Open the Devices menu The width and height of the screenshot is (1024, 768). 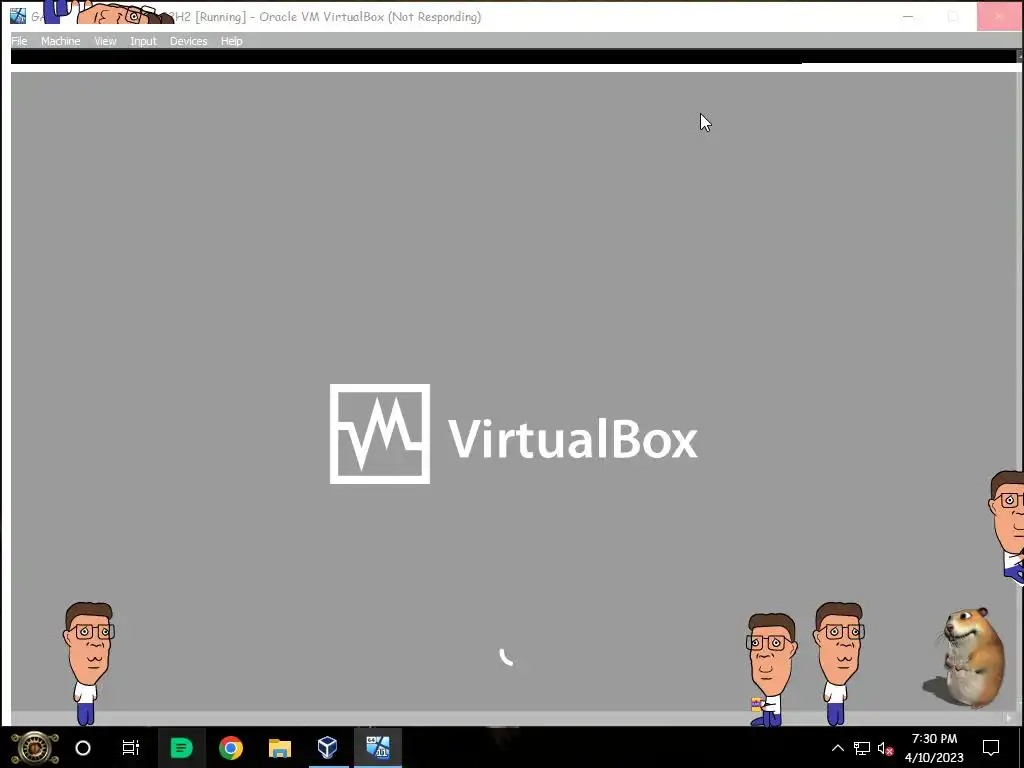189,41
